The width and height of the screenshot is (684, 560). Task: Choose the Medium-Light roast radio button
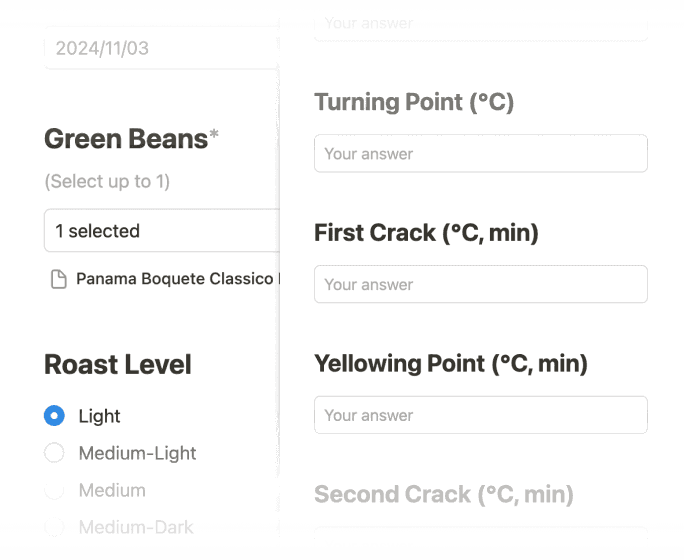(55, 453)
